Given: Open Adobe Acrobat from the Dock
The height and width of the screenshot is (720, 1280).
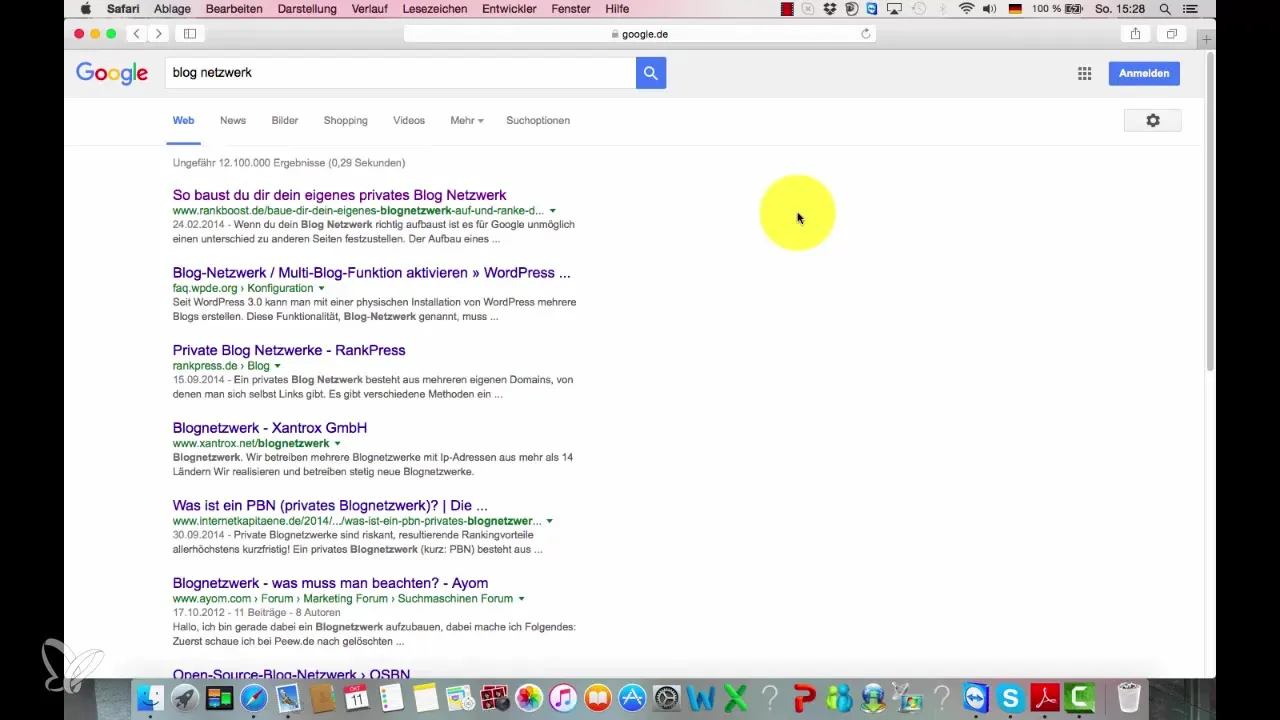Looking at the screenshot, I should tap(1045, 698).
